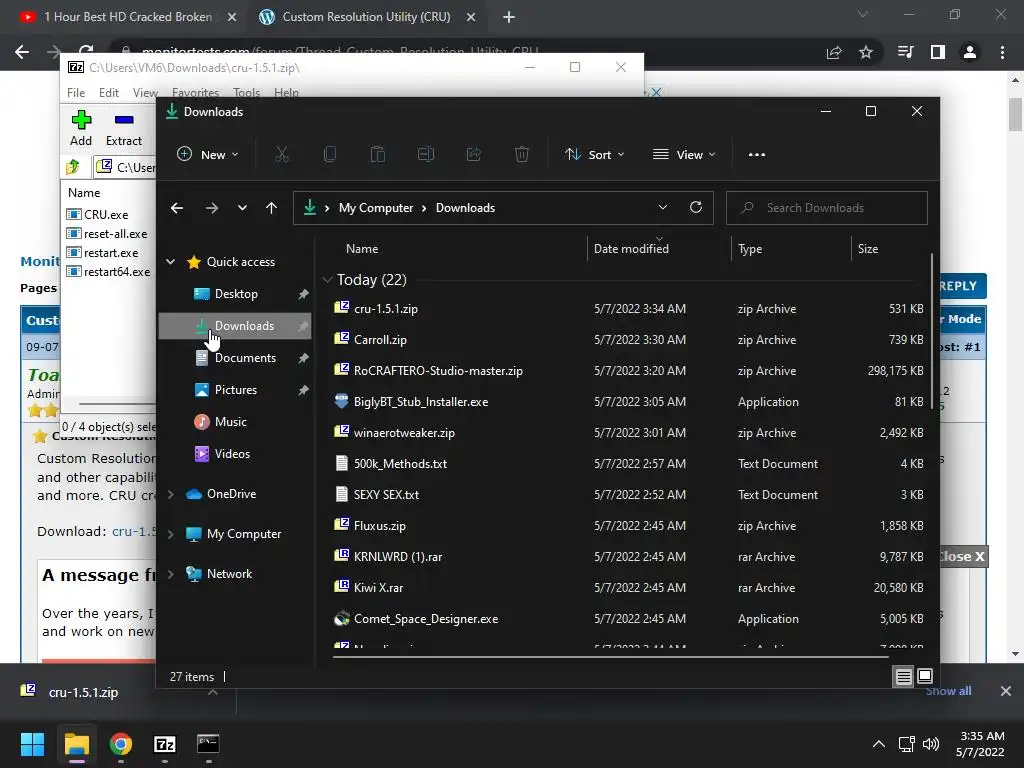Click the Rename icon in Explorer toolbar
The width and height of the screenshot is (1024, 768).
(x=426, y=155)
